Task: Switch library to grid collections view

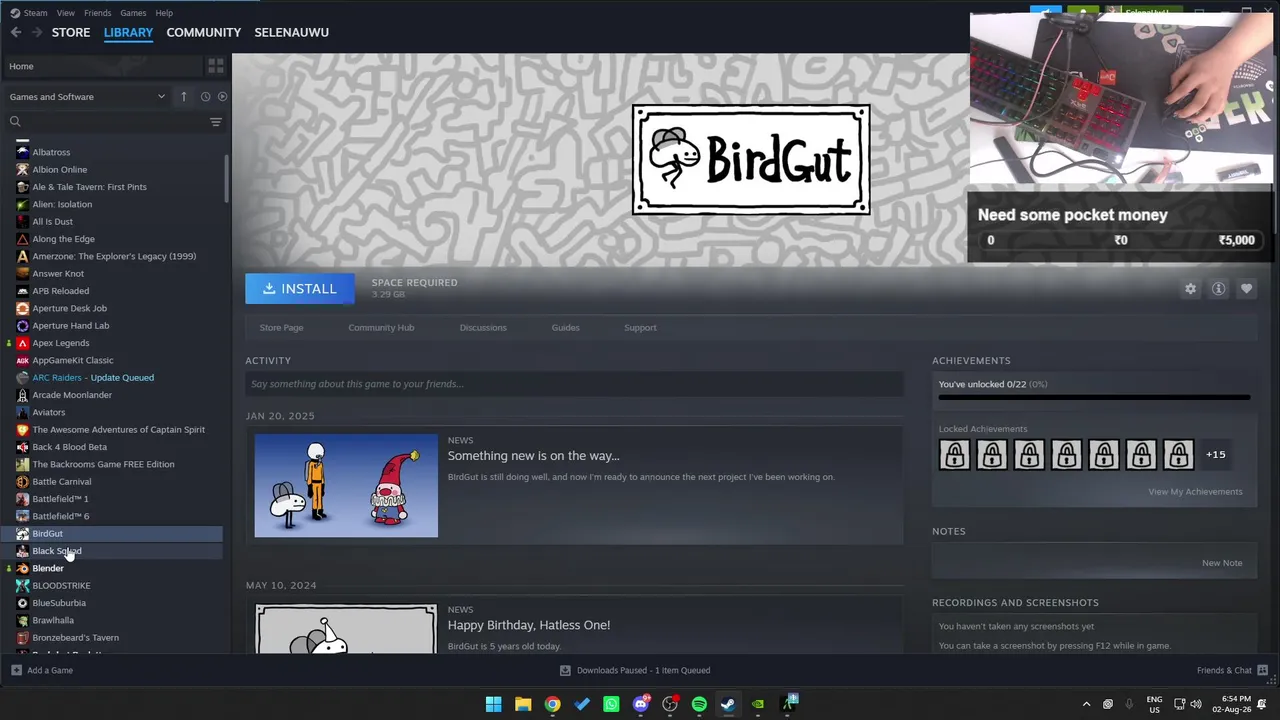Action: pyautogui.click(x=215, y=66)
